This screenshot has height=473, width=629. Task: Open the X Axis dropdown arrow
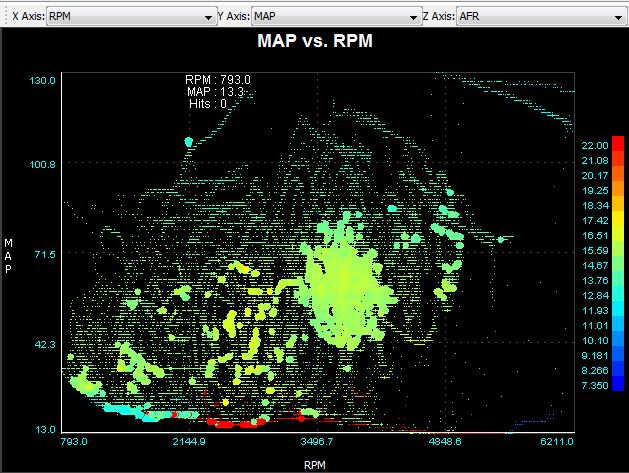click(219, 17)
